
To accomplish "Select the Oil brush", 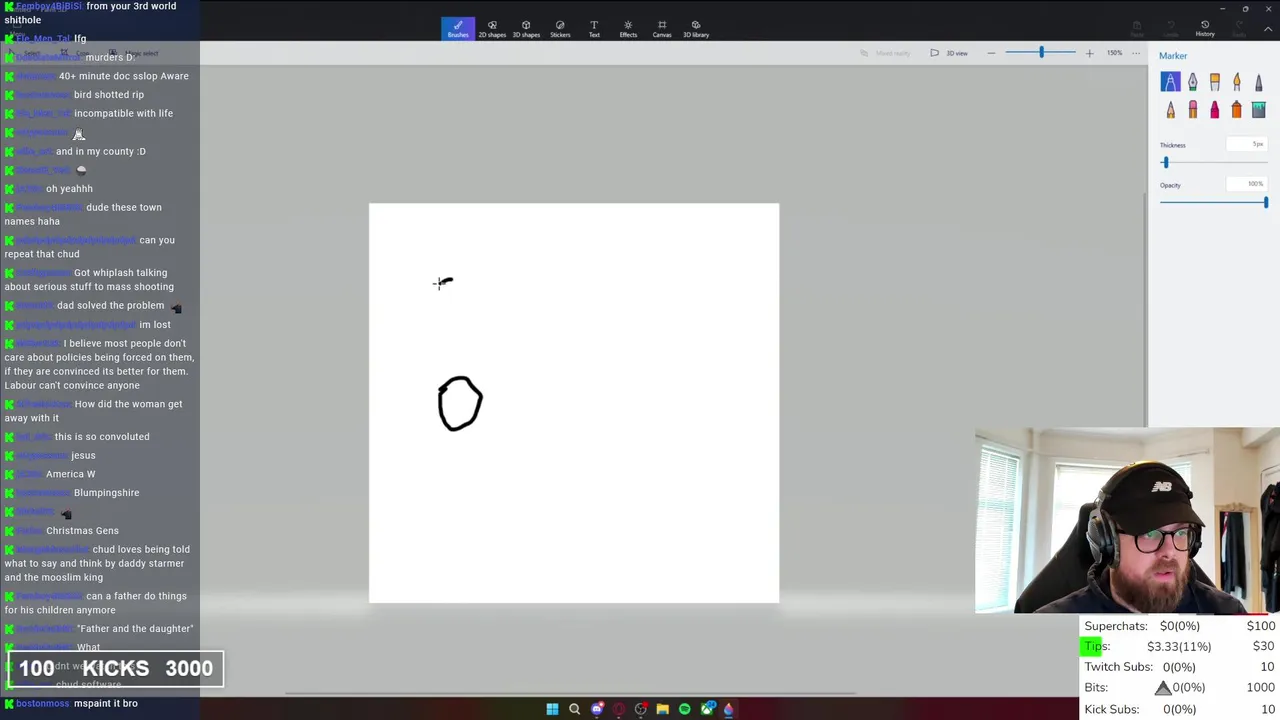I will point(1215,83).
